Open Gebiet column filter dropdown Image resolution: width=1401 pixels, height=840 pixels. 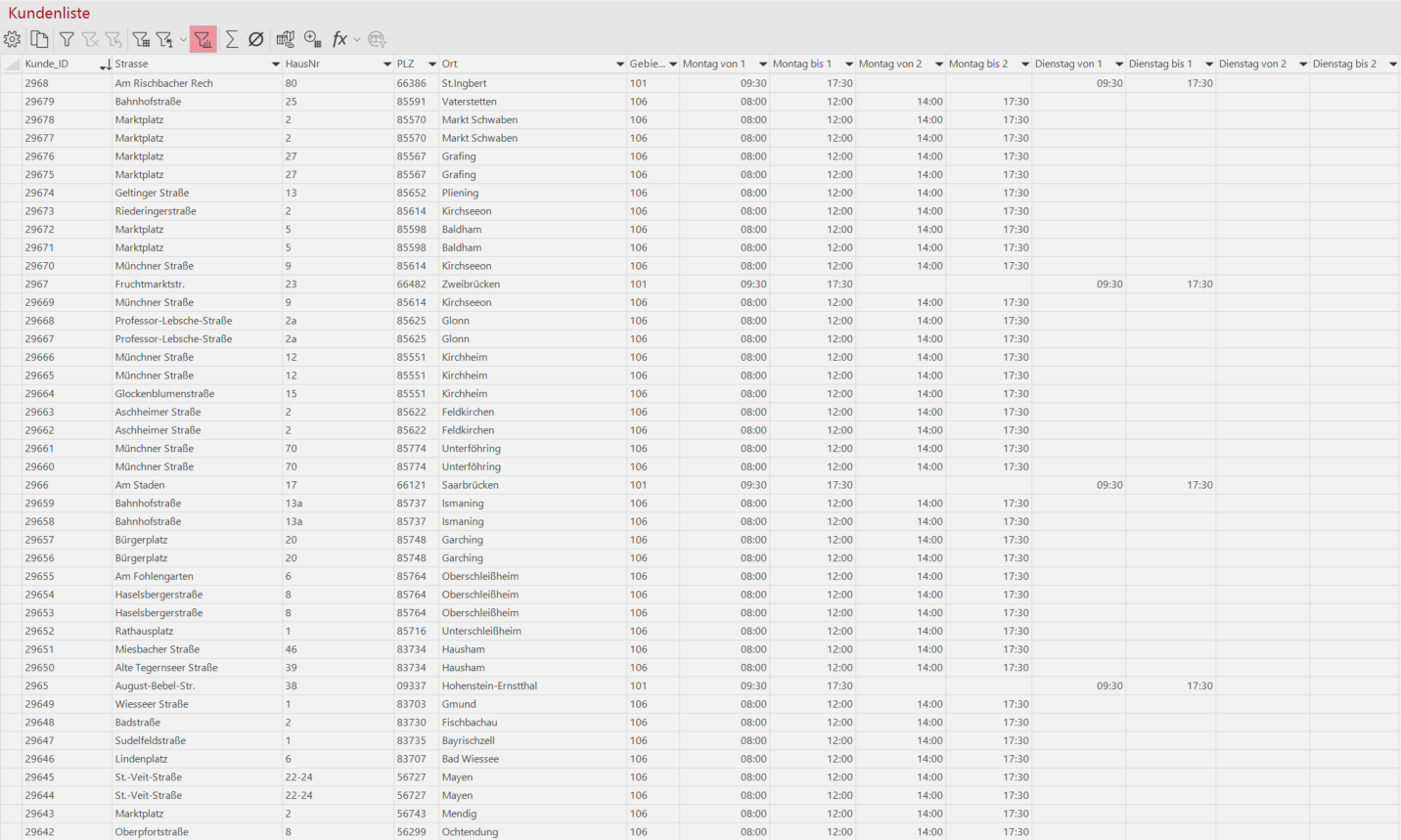(672, 65)
